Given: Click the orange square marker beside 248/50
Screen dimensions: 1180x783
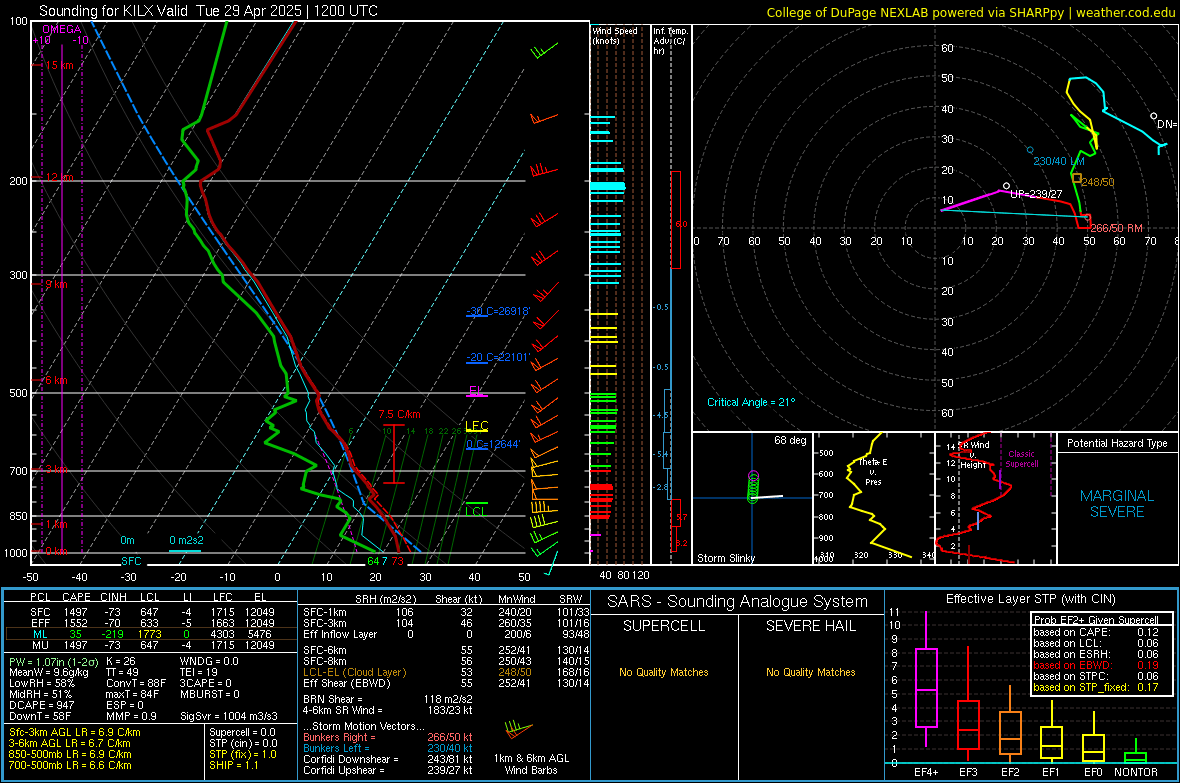Looking at the screenshot, I should point(1077,179).
